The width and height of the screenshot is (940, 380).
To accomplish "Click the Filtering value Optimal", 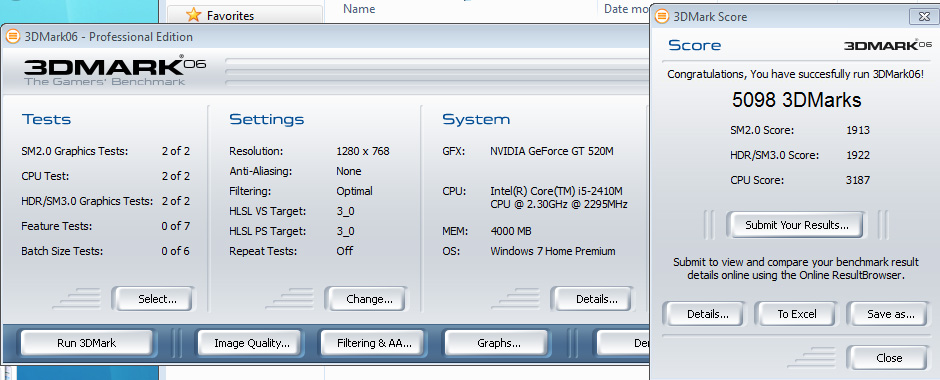I will [x=354, y=191].
